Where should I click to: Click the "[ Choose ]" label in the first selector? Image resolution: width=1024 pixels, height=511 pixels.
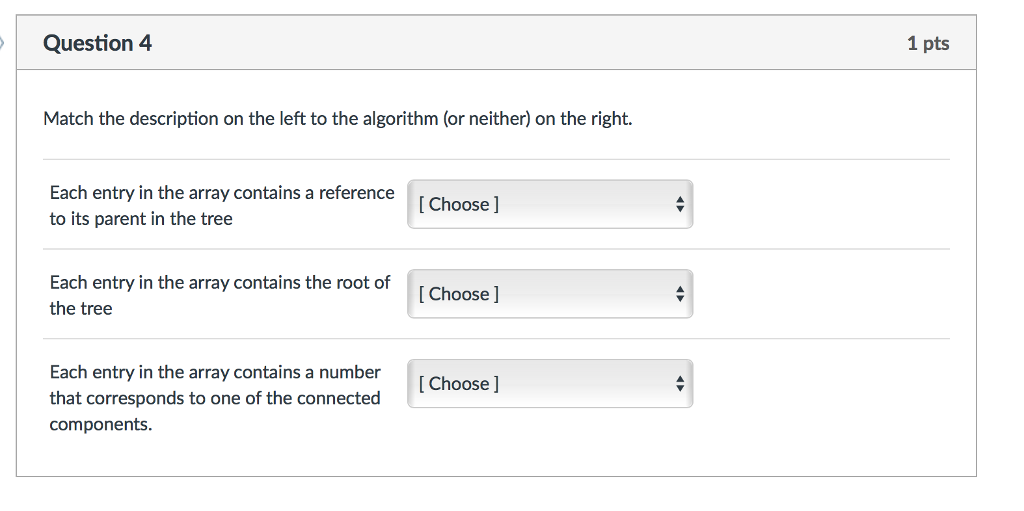click(x=459, y=204)
